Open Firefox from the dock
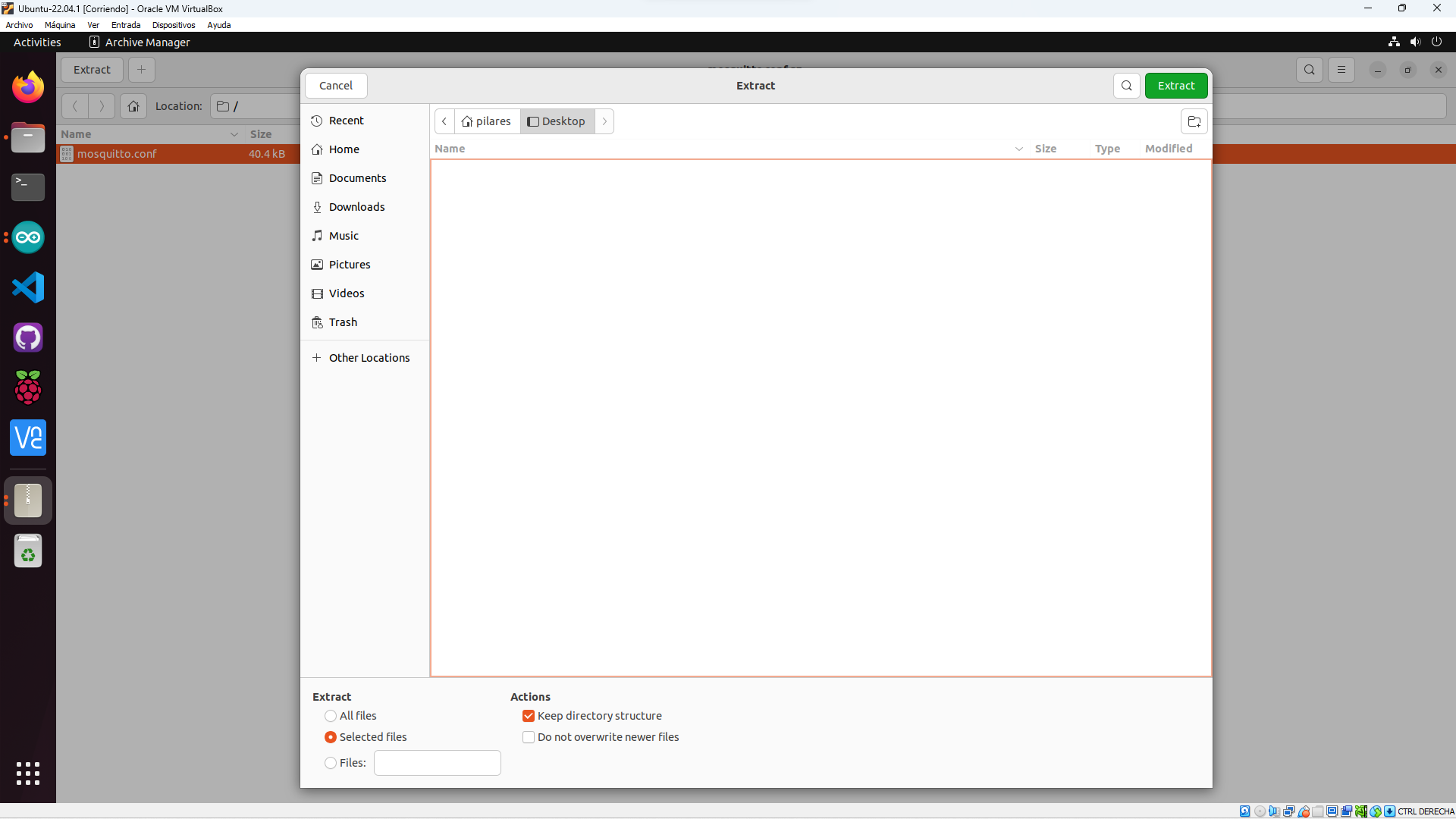Viewport: 1456px width, 819px height. click(x=28, y=88)
